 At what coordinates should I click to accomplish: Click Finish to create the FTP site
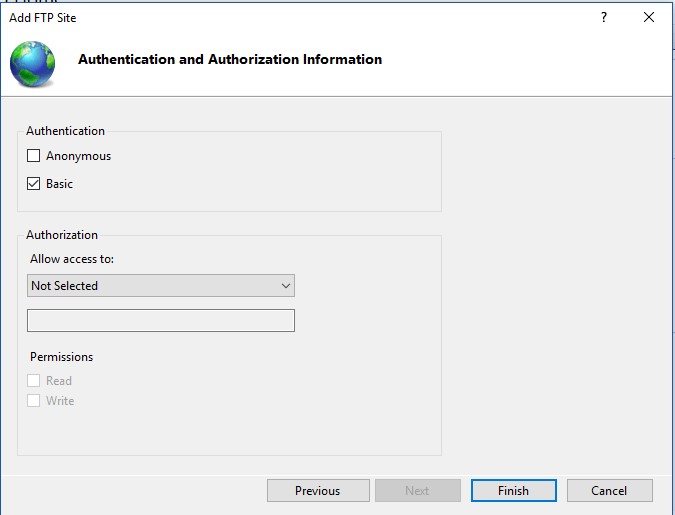(x=514, y=490)
